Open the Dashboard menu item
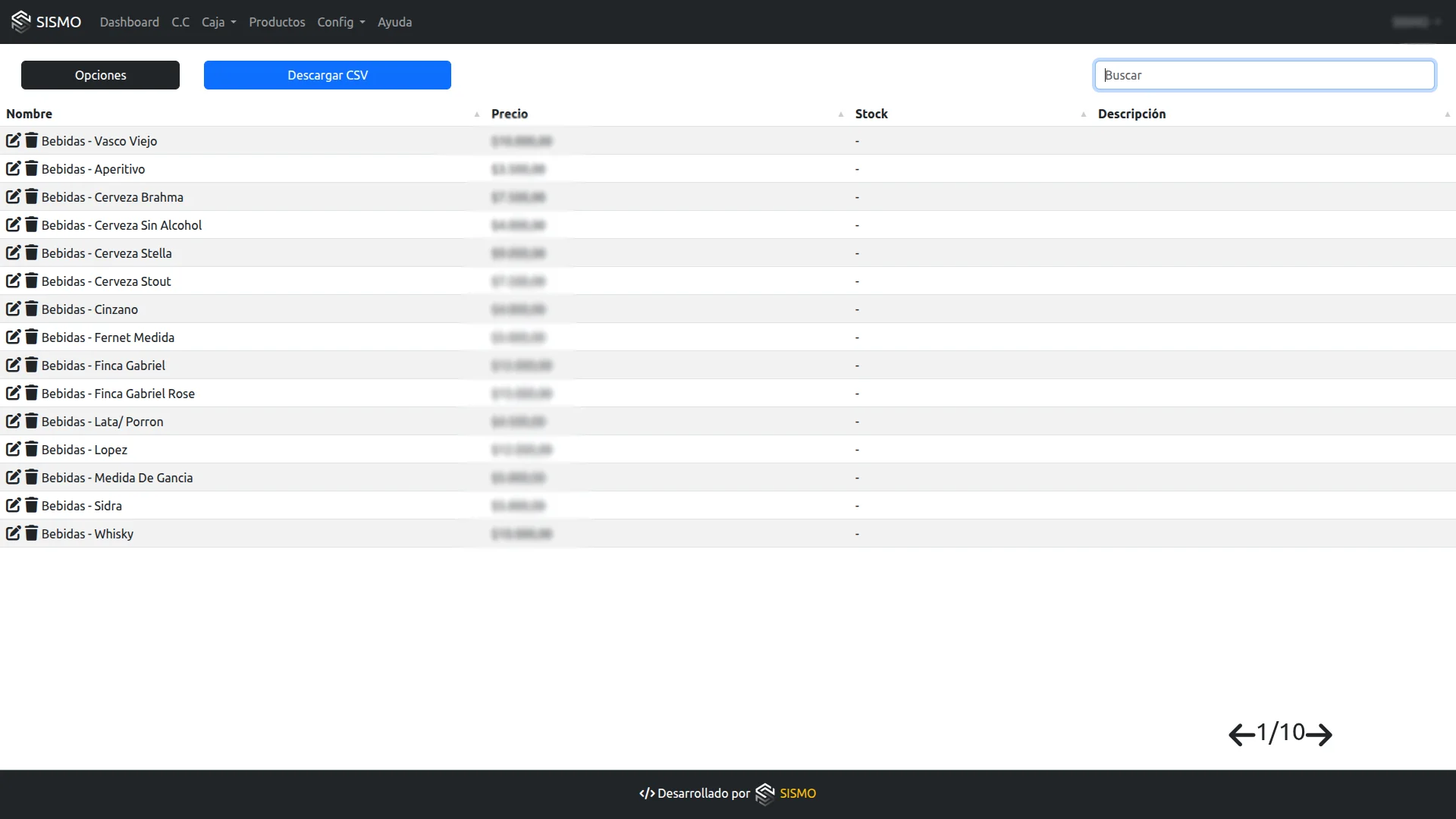 pos(129,22)
